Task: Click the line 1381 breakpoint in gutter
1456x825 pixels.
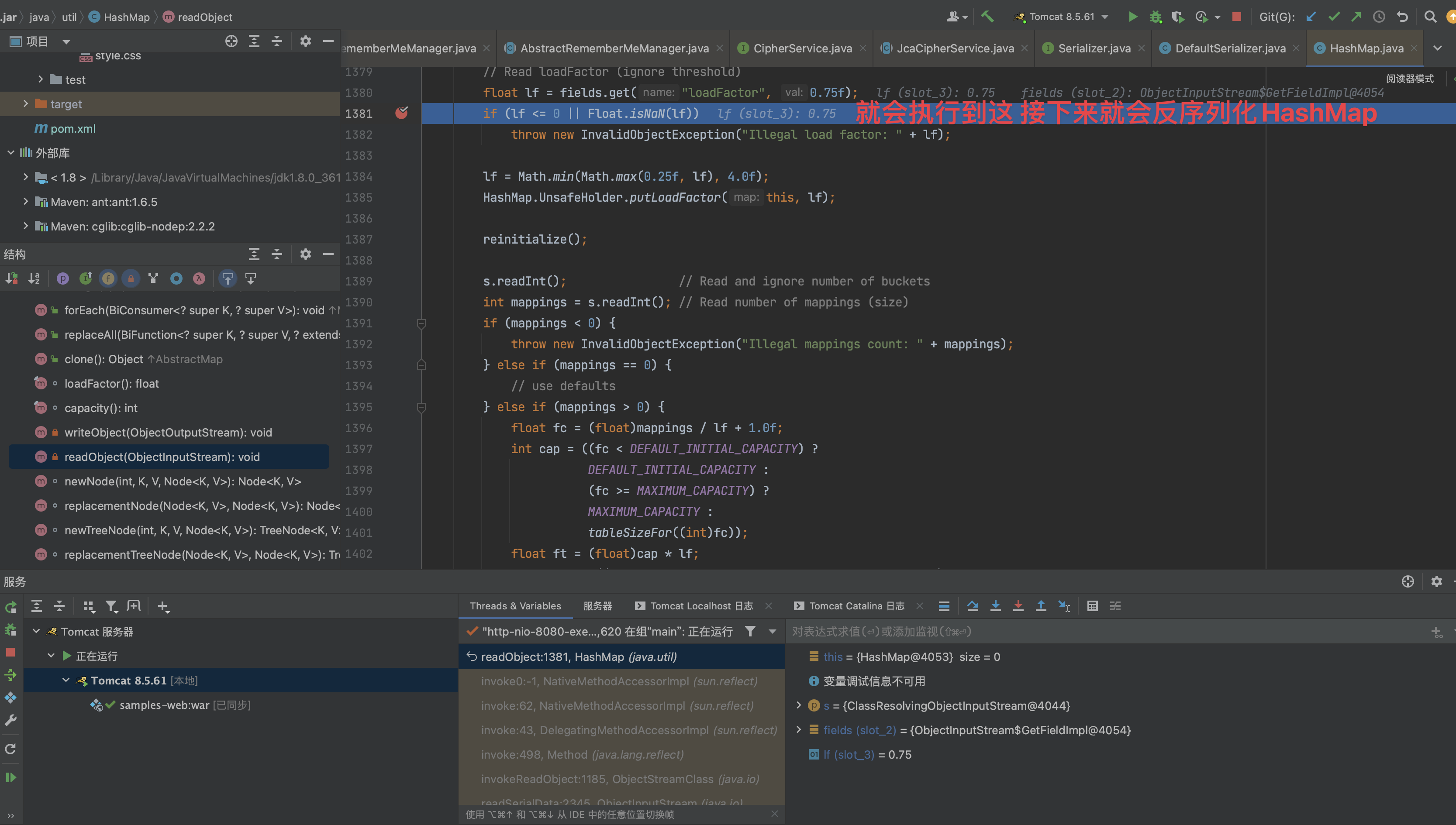Action: pos(401,113)
